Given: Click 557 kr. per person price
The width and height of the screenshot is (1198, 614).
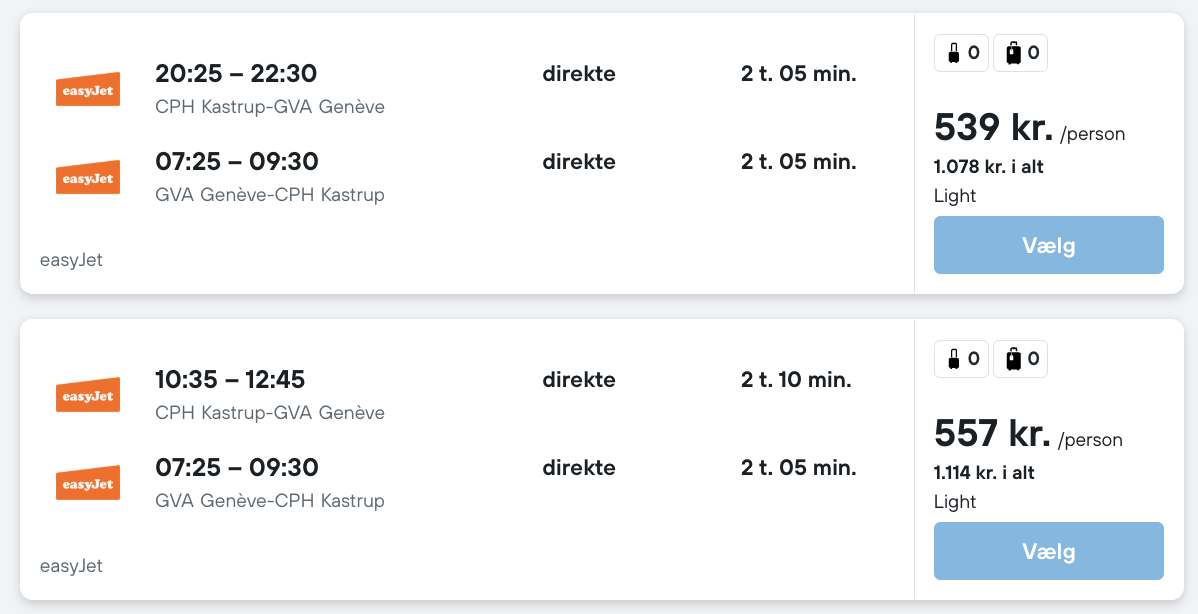Looking at the screenshot, I should tap(992, 434).
